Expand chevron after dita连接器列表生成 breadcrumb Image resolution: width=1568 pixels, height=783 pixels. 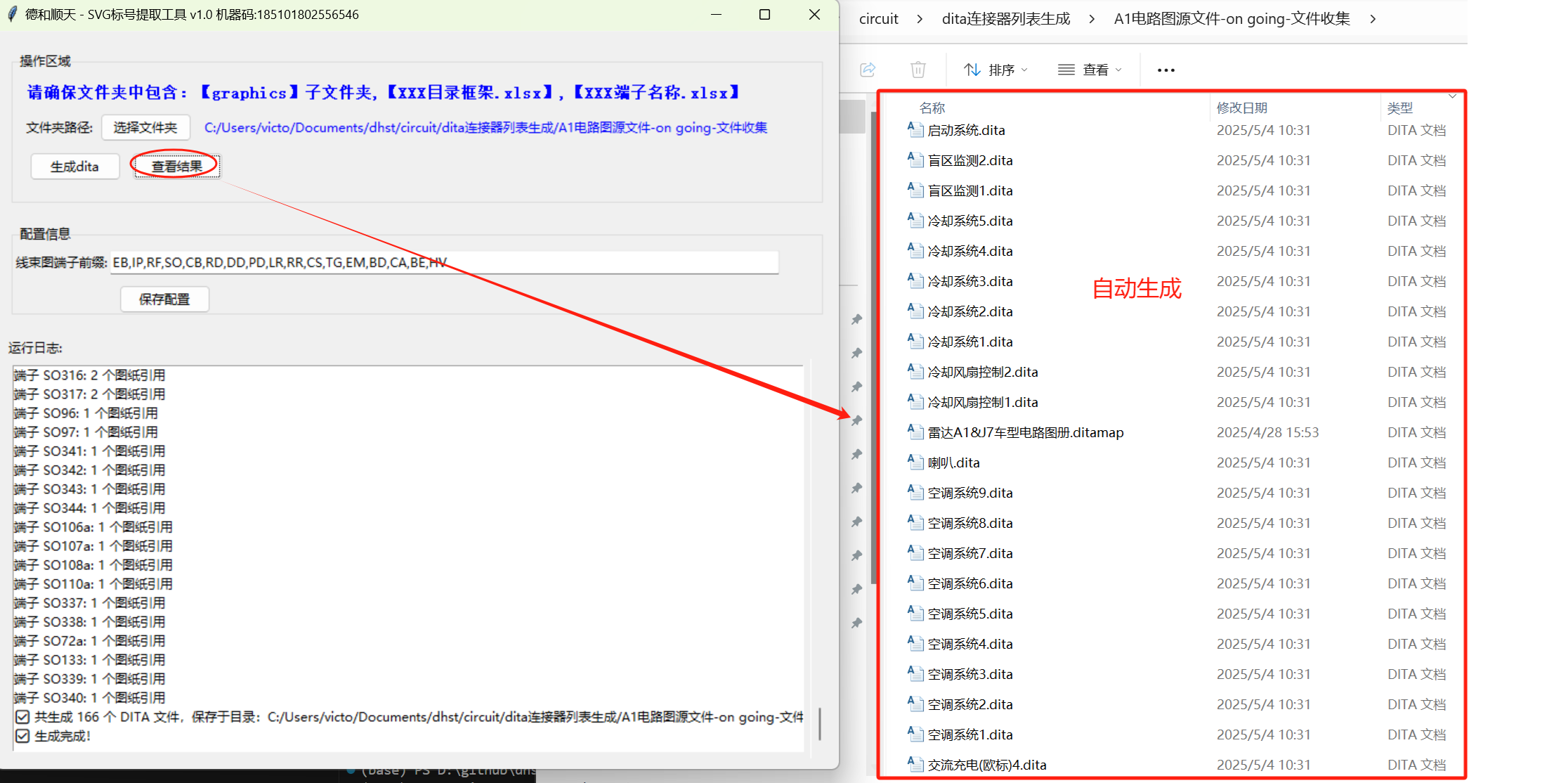tap(1091, 19)
